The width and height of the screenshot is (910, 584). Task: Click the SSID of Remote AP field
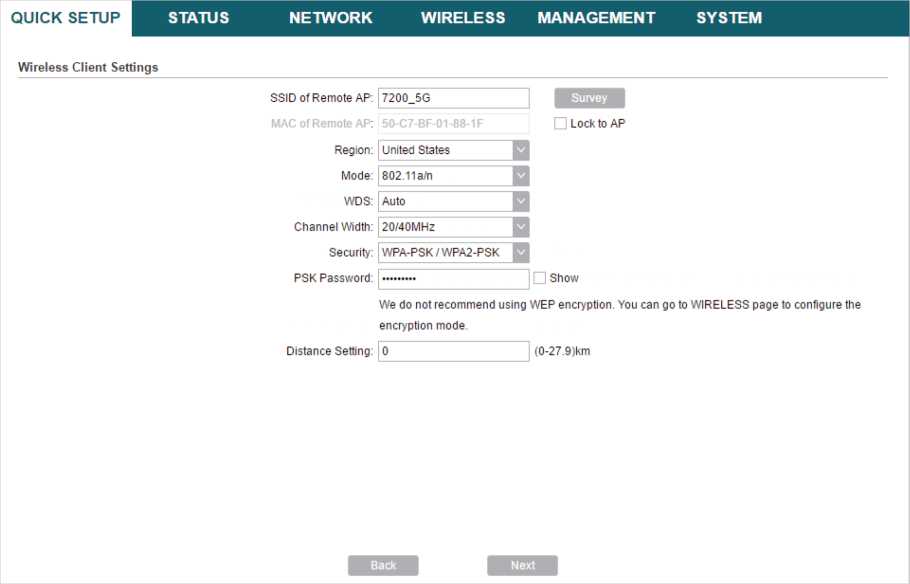(x=453, y=98)
